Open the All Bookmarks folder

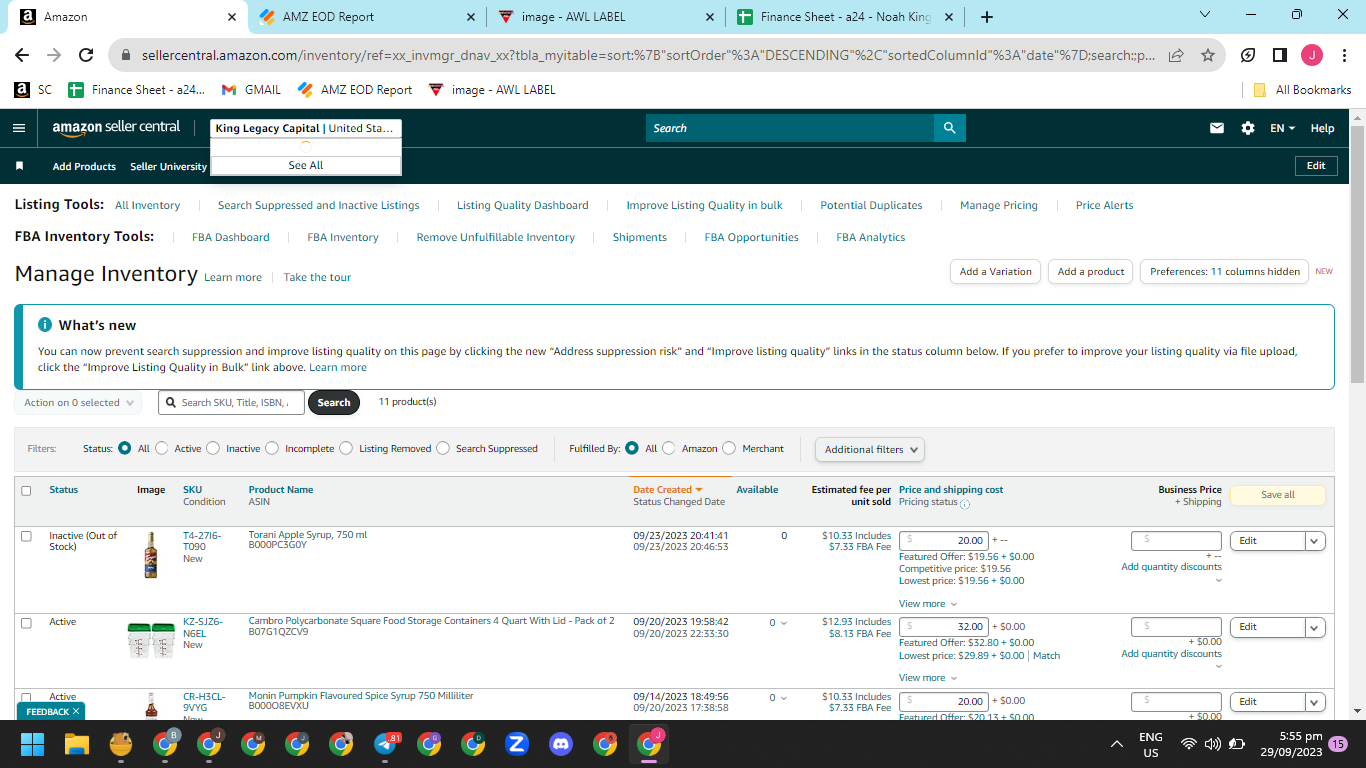click(x=1302, y=89)
